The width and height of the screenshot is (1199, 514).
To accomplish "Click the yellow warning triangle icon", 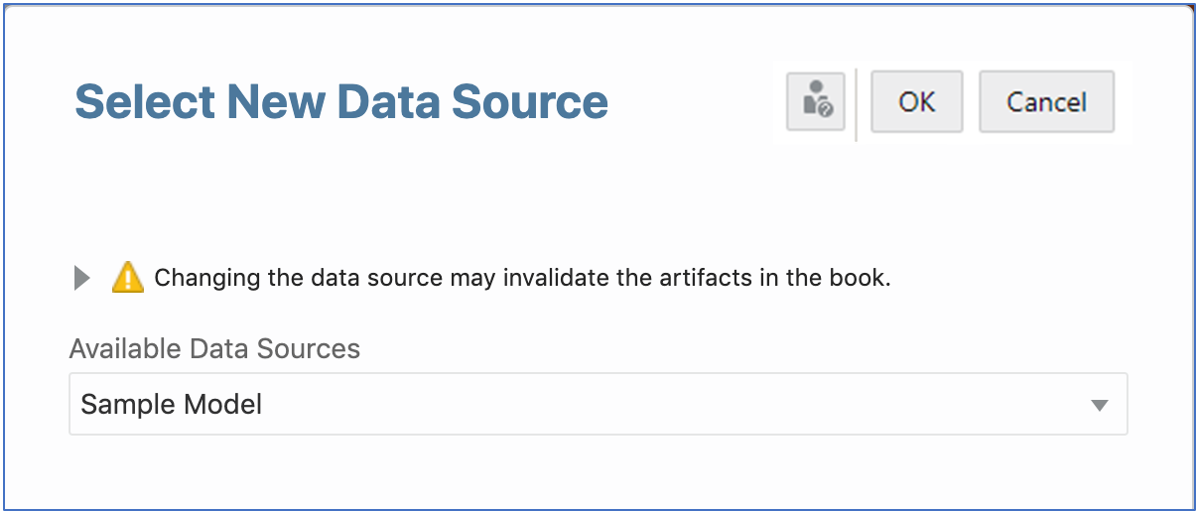I will [x=128, y=277].
